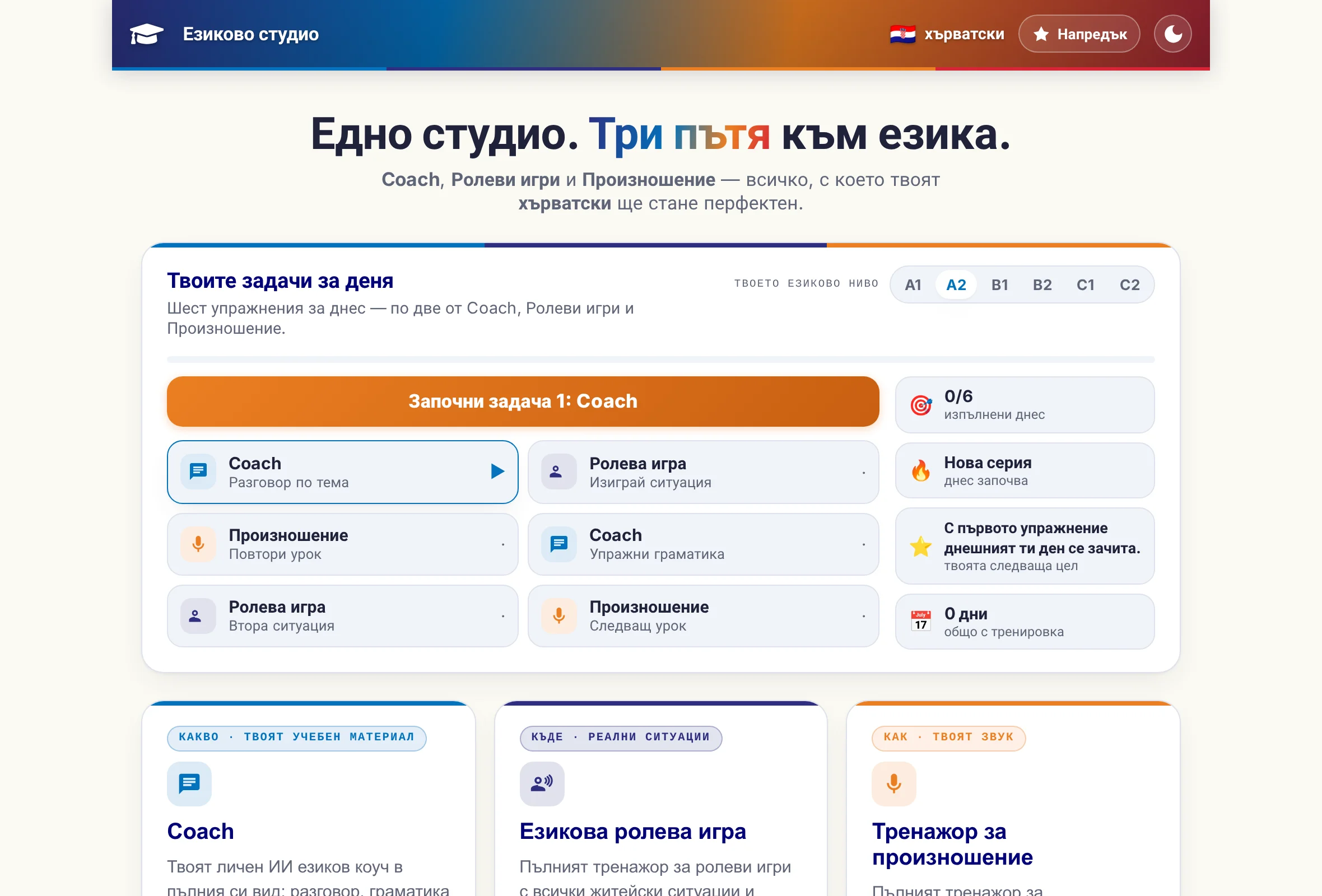The width and height of the screenshot is (1322, 896).
Task: Open the Coach Упражни граматика task
Action: pyautogui.click(x=703, y=544)
